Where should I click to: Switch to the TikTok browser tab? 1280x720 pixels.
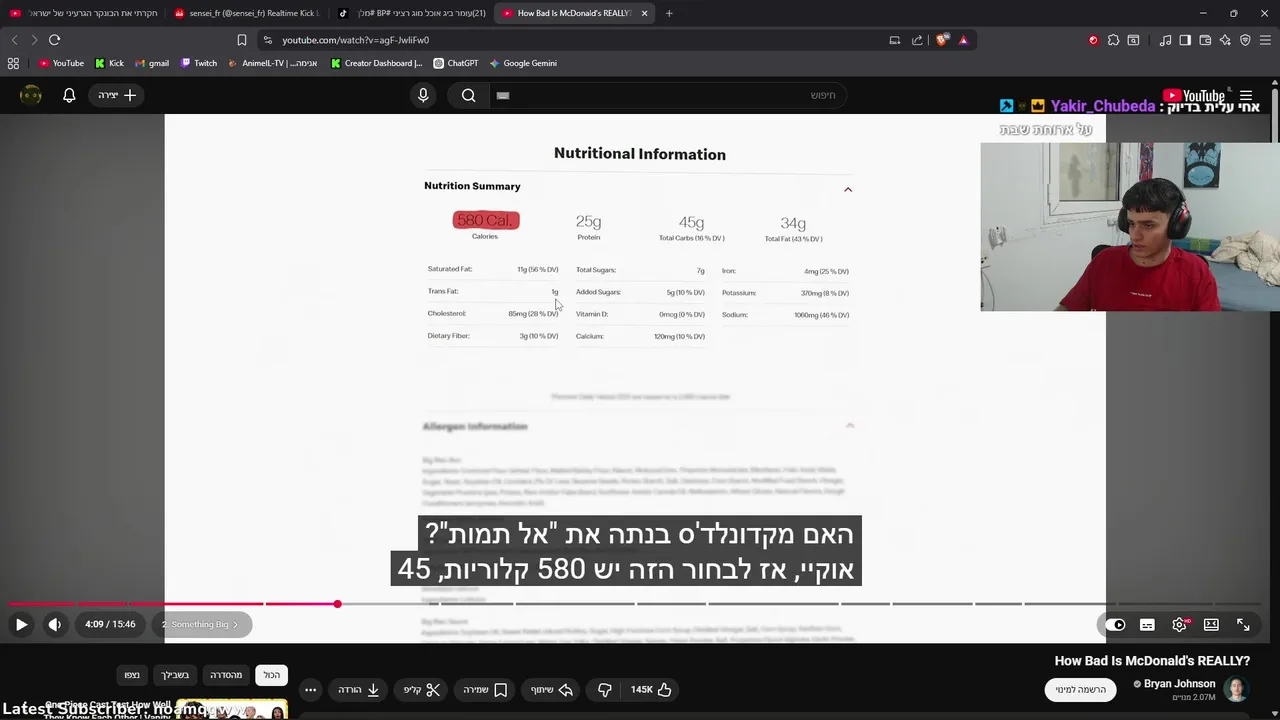410,13
